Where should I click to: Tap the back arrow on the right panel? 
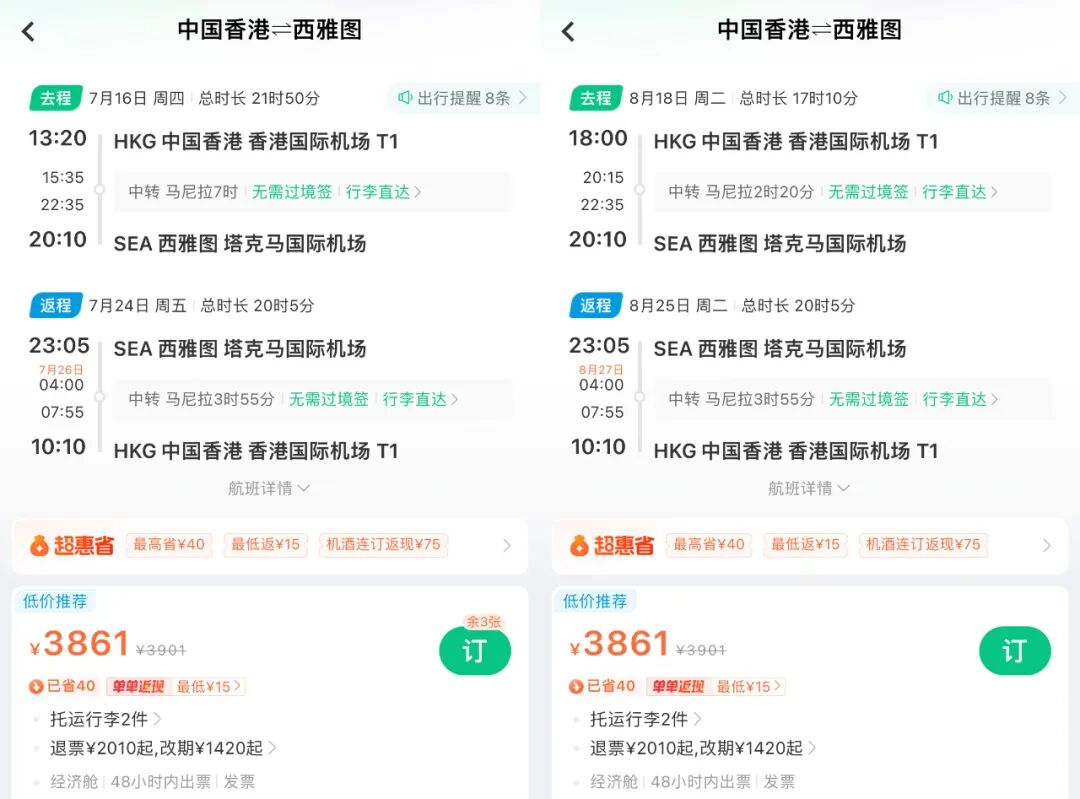568,31
